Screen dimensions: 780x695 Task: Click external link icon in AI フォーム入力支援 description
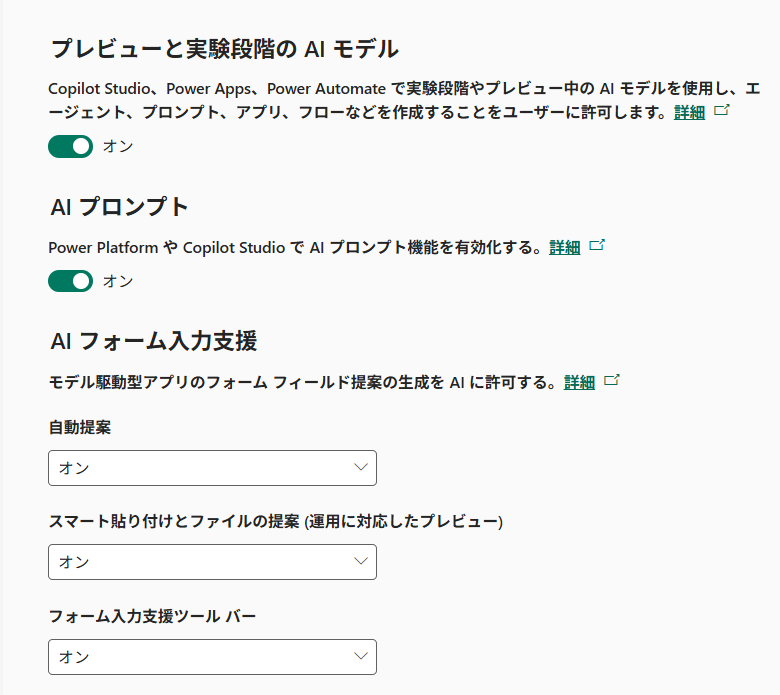tap(612, 380)
